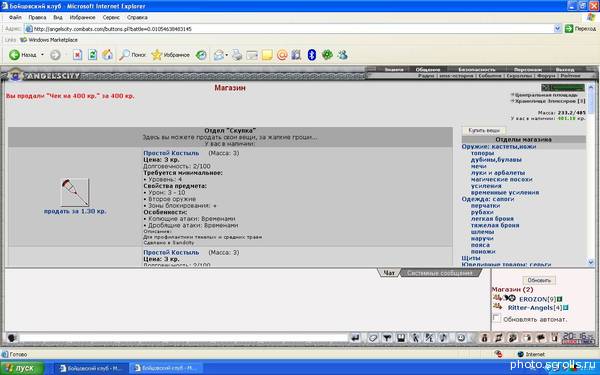Open the топоры shop section

[482, 153]
